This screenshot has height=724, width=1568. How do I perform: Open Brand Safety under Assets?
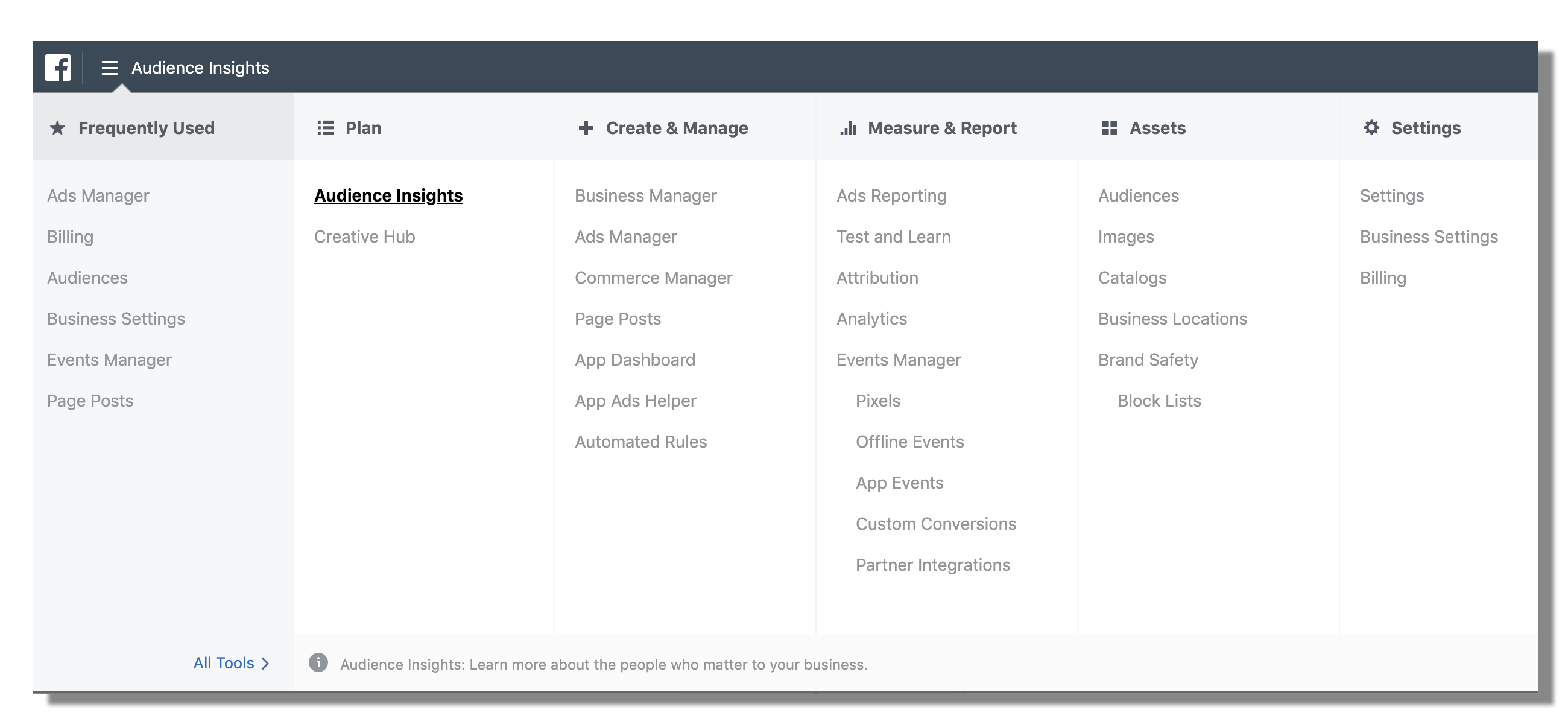[1147, 359]
